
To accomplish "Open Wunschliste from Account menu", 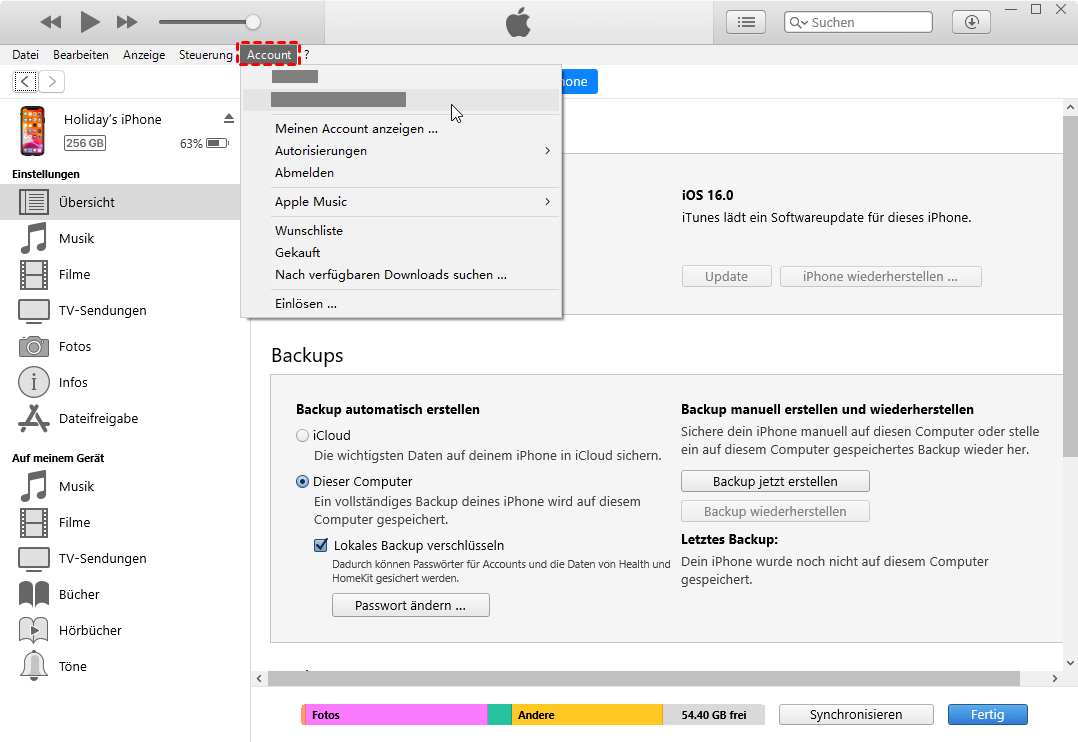I will (x=402, y=230).
